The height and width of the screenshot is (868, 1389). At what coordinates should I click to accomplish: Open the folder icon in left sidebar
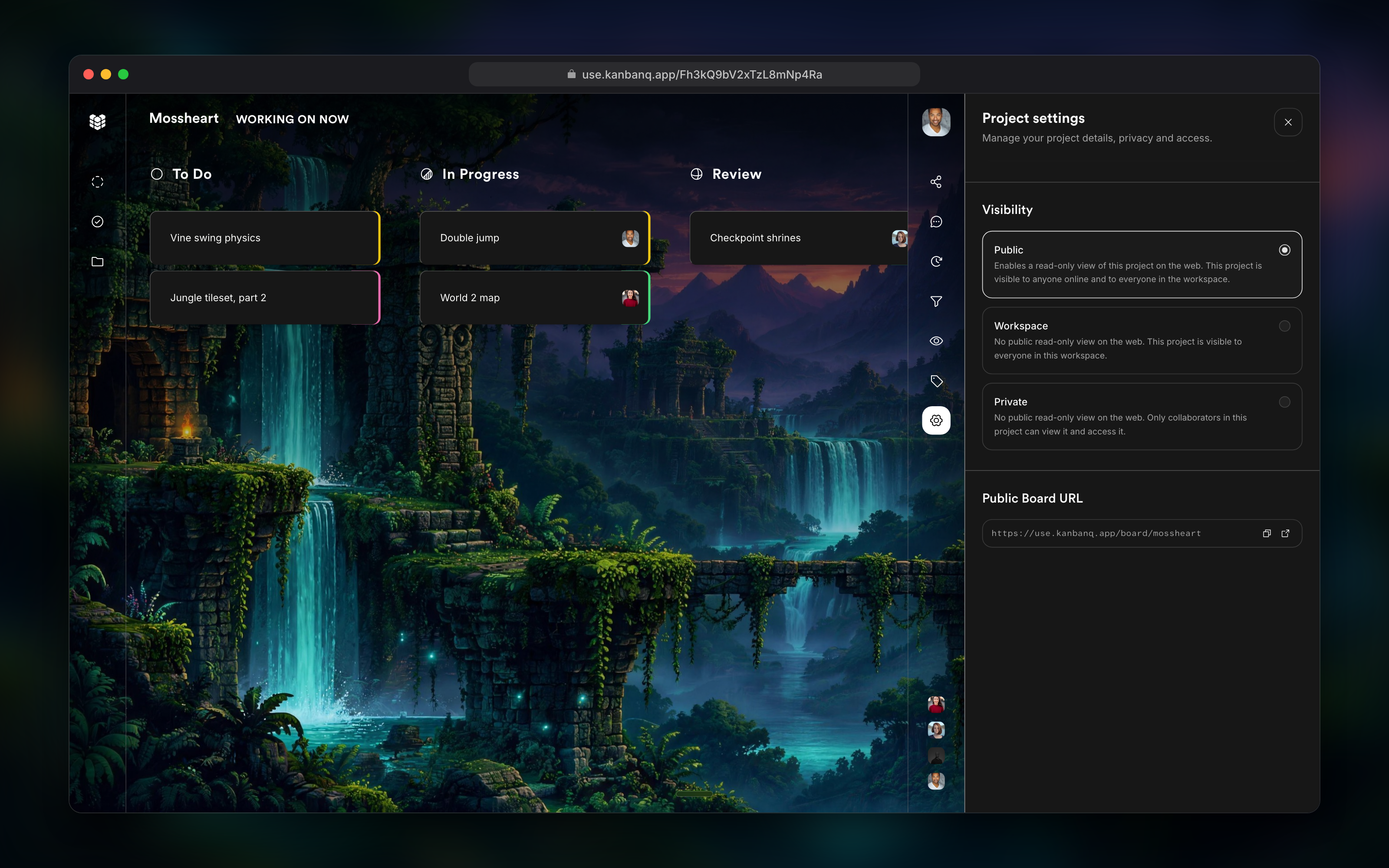point(98,262)
